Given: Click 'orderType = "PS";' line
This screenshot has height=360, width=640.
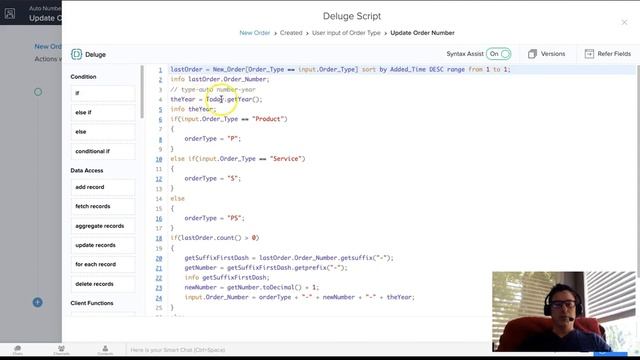Looking at the screenshot, I should (x=214, y=218).
